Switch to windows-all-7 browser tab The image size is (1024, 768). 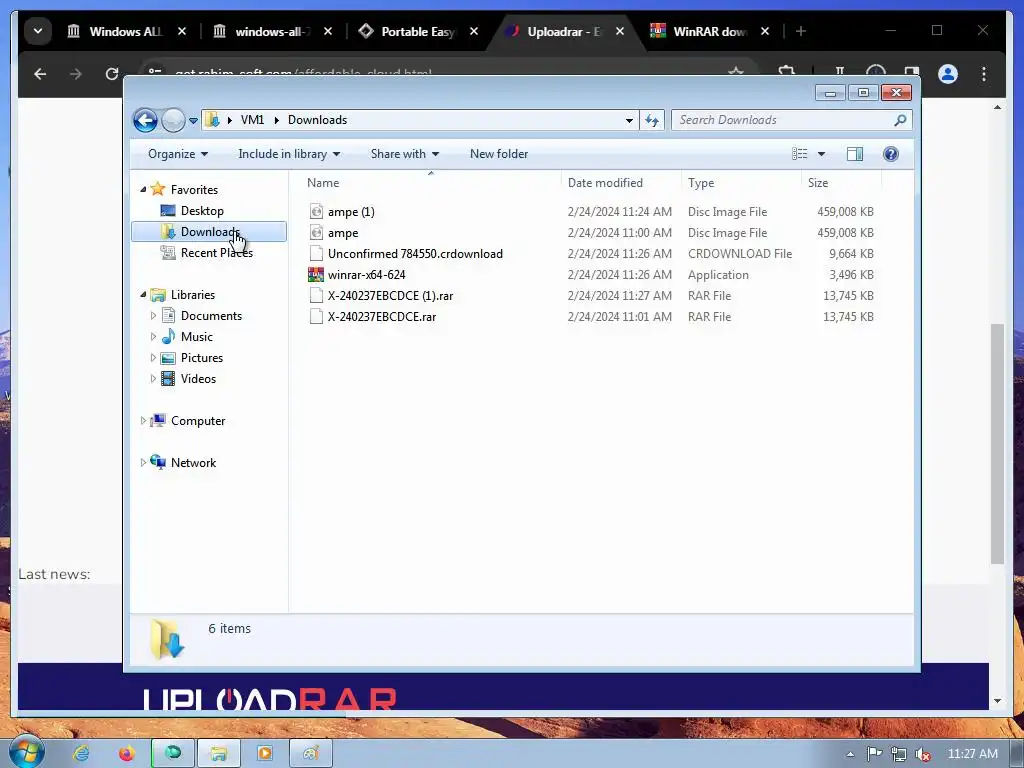click(272, 31)
